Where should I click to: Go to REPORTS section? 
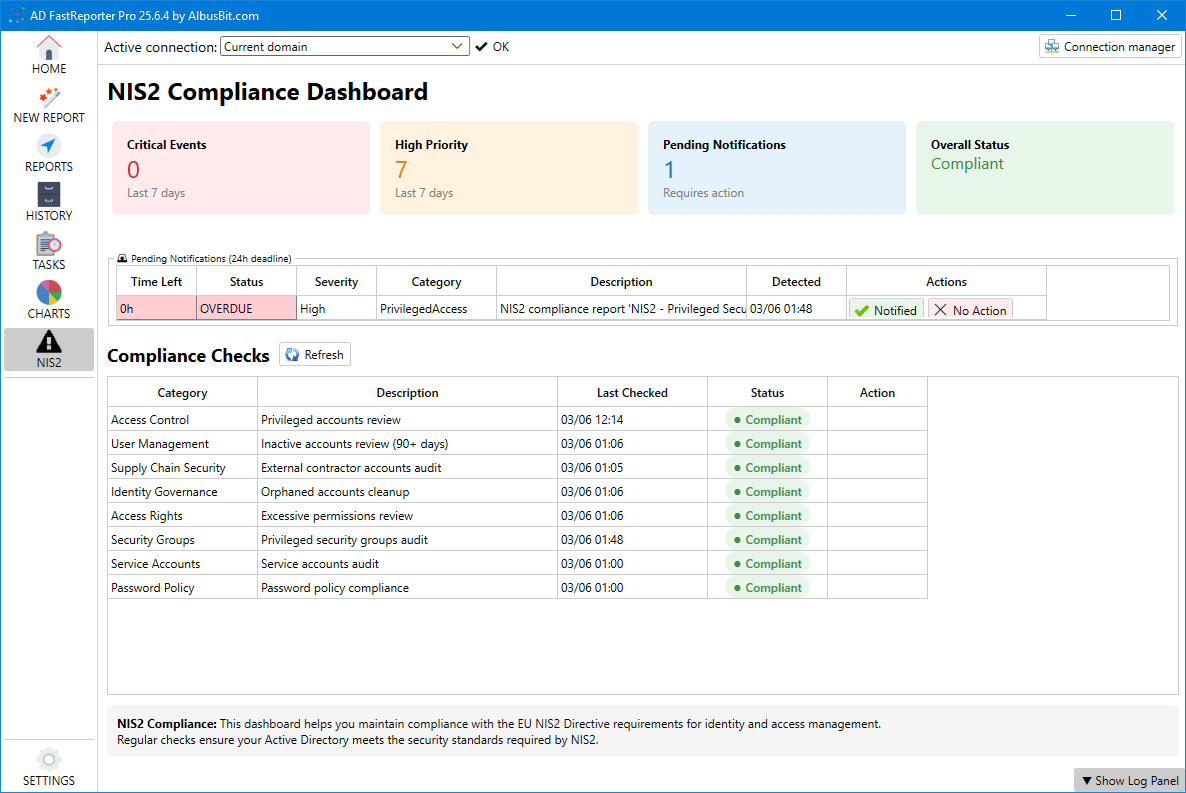pos(48,154)
